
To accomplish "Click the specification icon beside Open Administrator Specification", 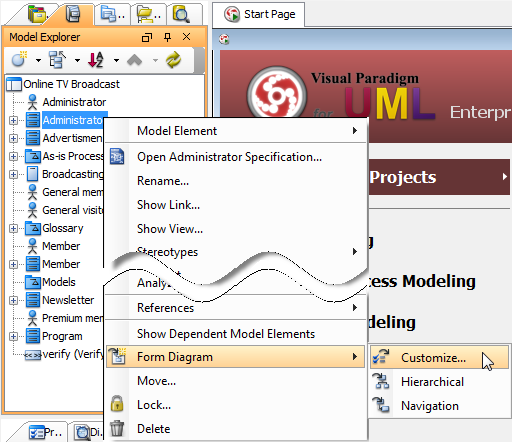I will [x=117, y=156].
